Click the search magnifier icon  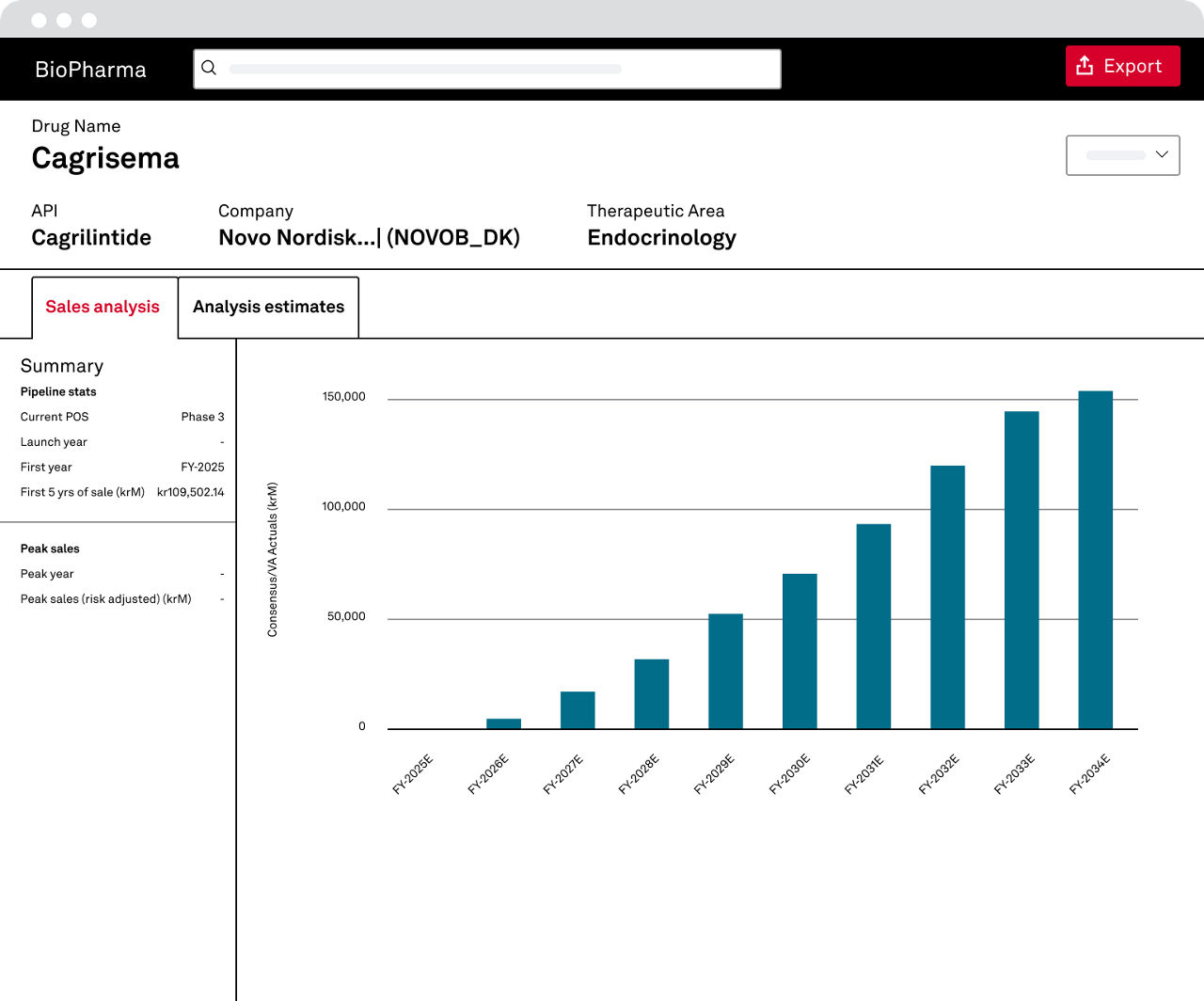point(209,68)
